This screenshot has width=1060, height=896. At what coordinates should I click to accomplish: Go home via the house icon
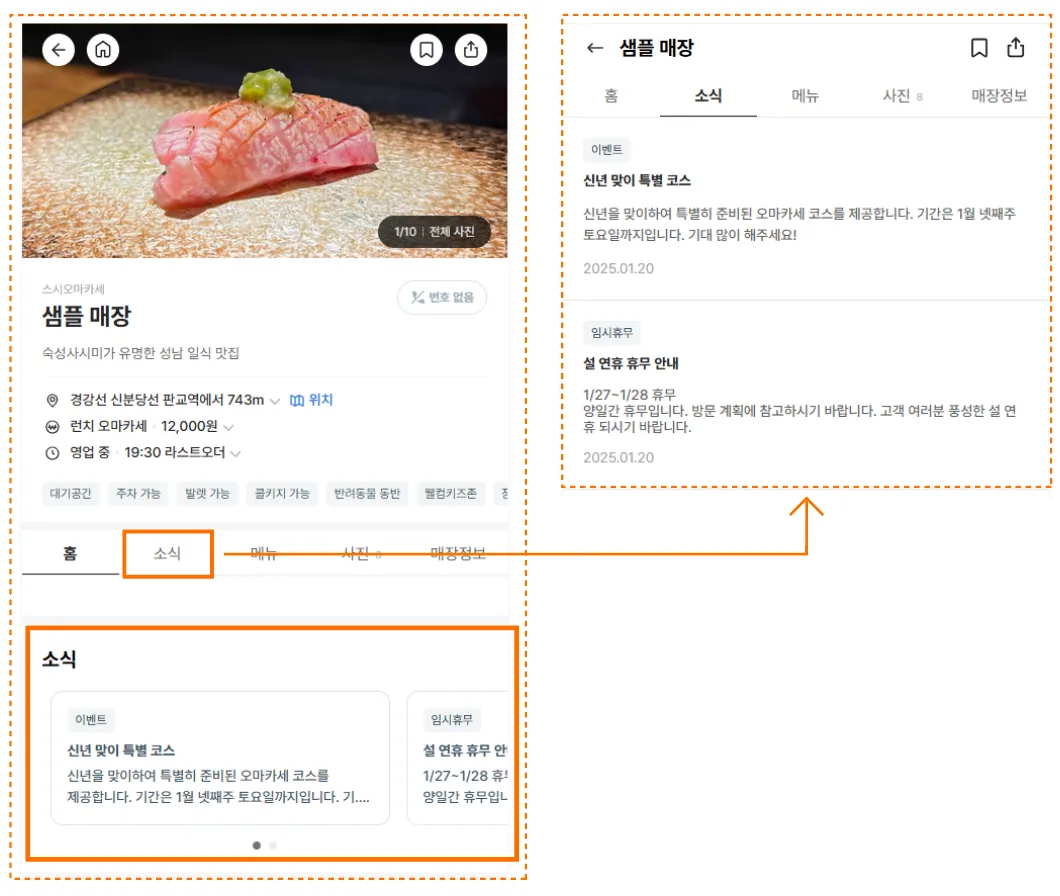point(103,50)
